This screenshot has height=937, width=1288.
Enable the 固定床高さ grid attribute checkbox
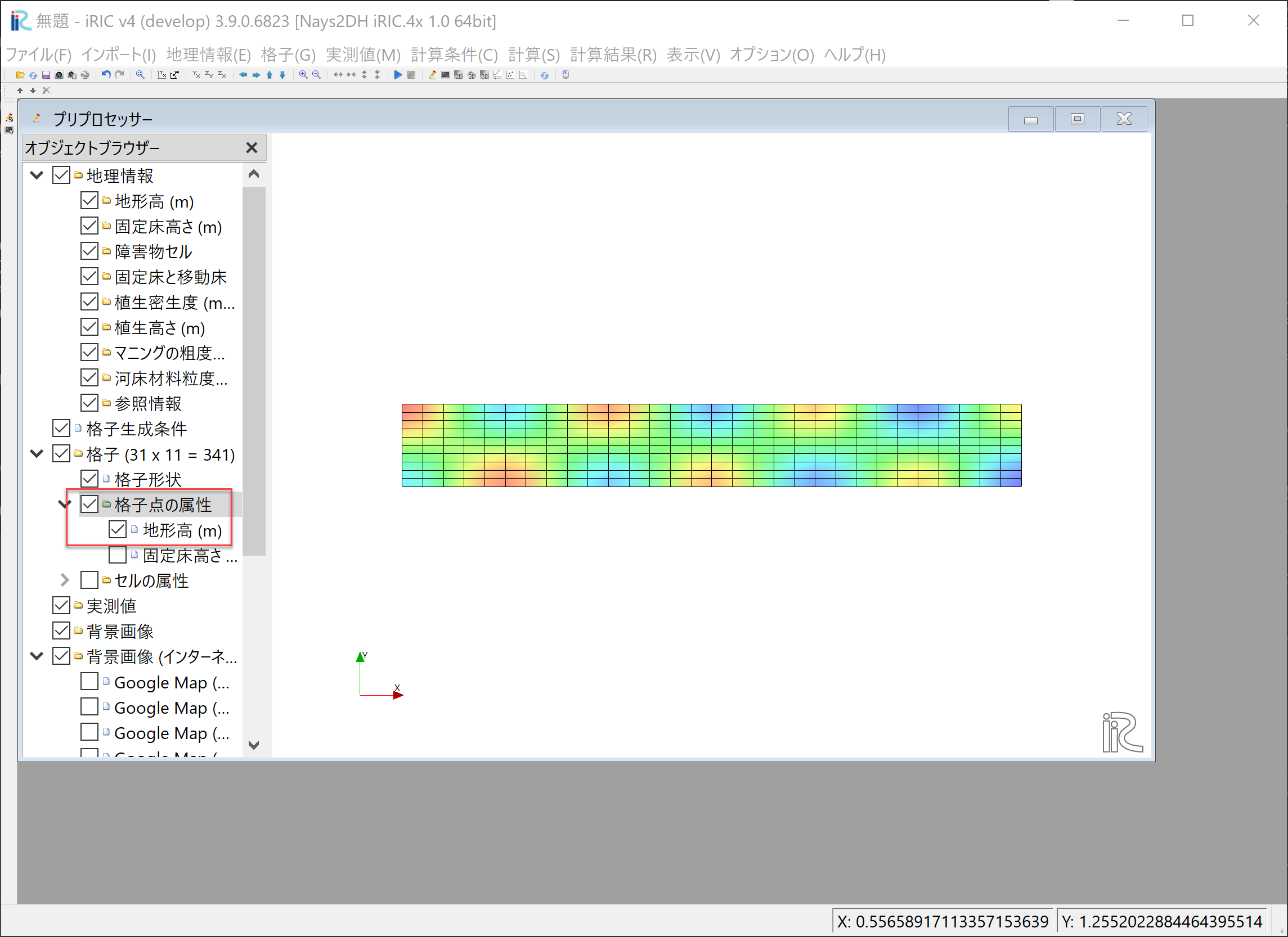(118, 555)
